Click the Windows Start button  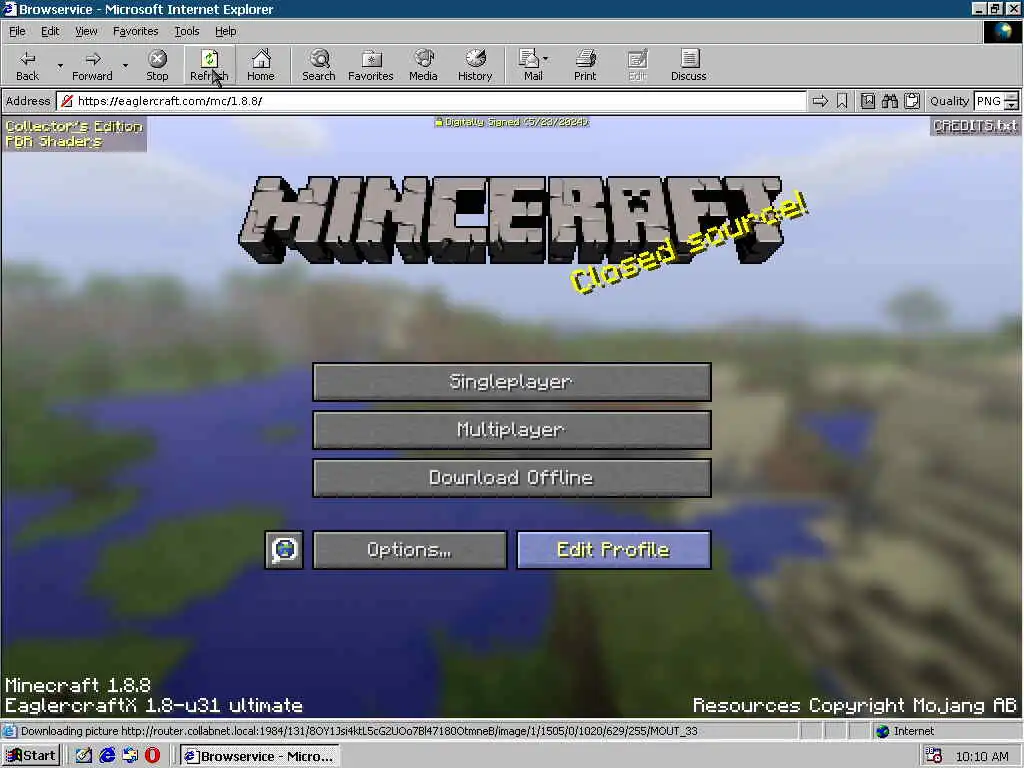click(x=31, y=756)
